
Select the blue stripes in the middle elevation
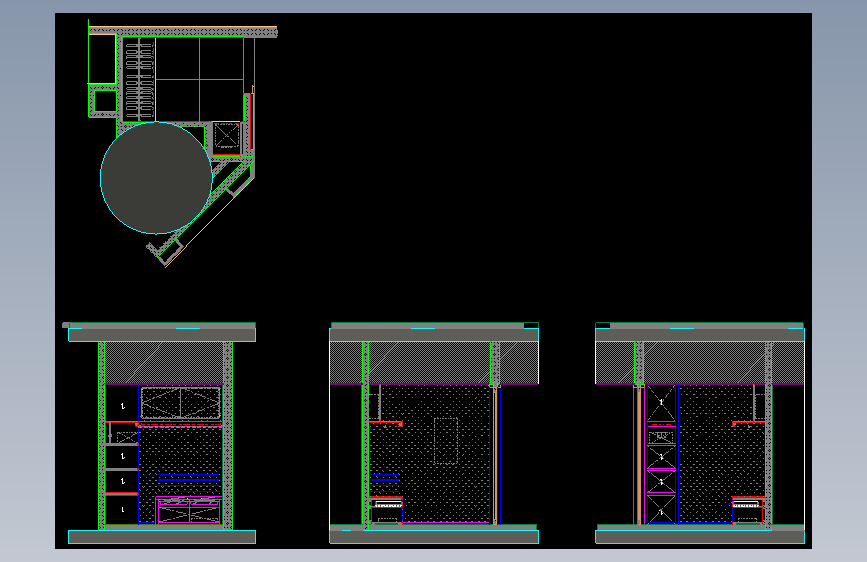384,483
